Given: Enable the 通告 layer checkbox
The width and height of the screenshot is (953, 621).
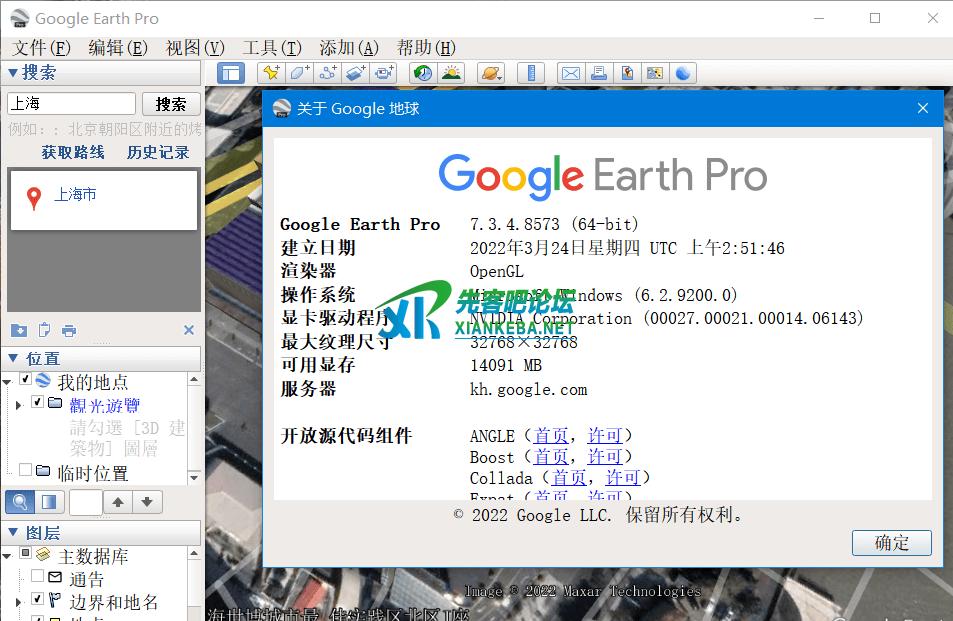Looking at the screenshot, I should click(x=37, y=577).
